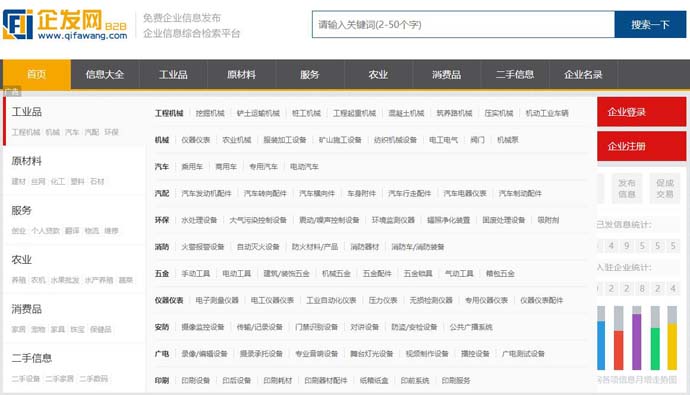Image resolution: width=690 pixels, height=395 pixels.
Task: Open the 电动汽车 link
Action: (x=304, y=167)
